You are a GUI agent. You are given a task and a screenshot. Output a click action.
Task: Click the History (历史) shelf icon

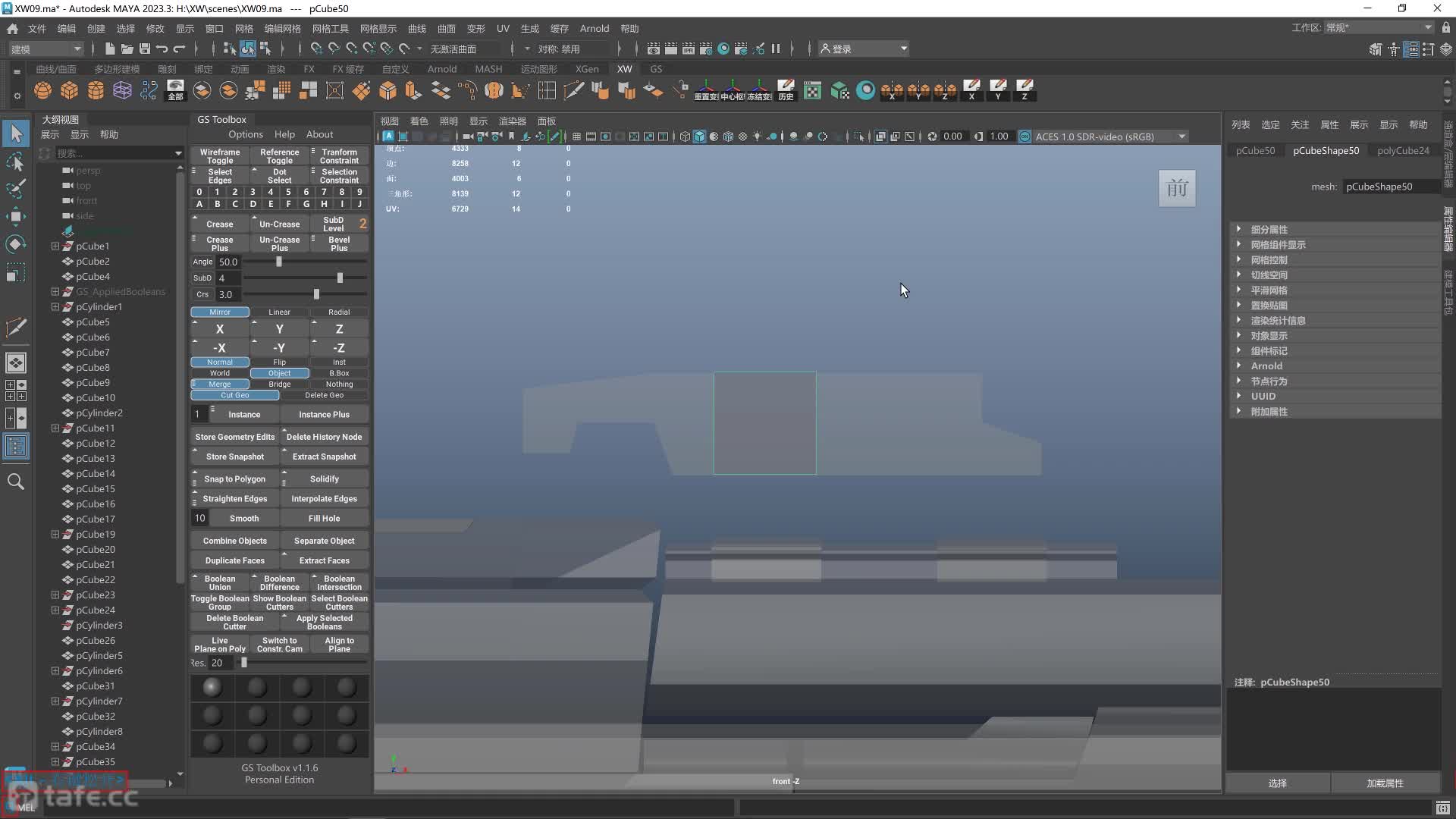(x=786, y=90)
